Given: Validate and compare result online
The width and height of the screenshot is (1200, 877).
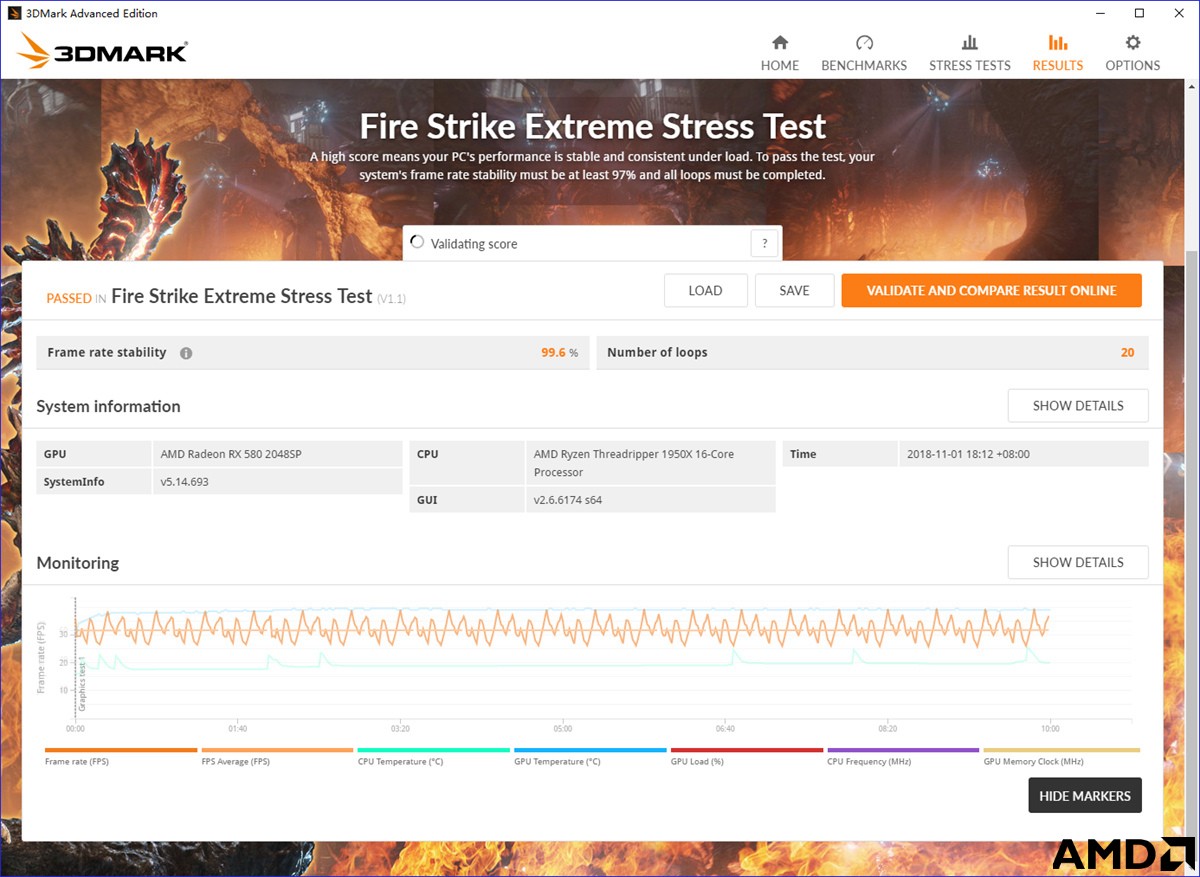Looking at the screenshot, I should 991,290.
